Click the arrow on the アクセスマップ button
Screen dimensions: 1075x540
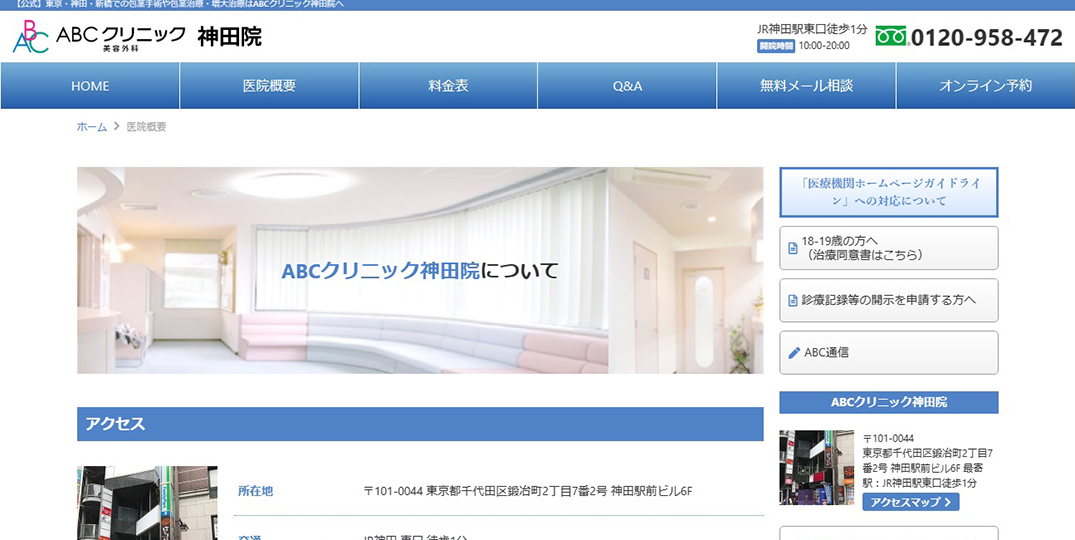pos(948,502)
